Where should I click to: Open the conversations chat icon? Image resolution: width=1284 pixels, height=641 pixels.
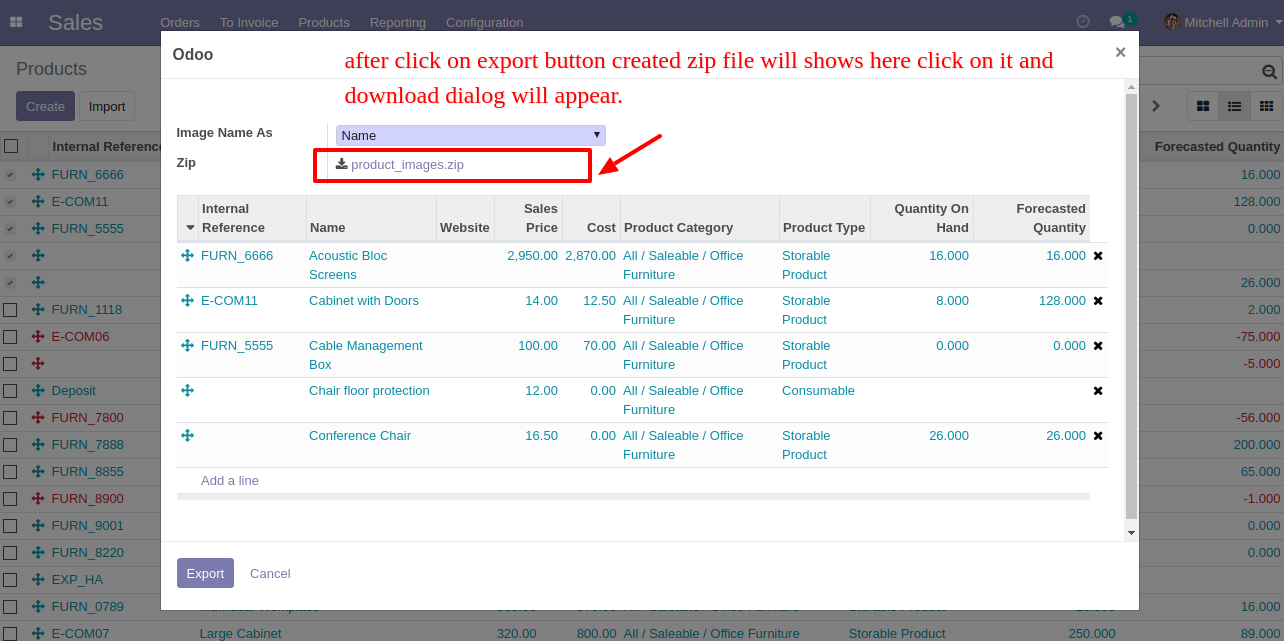point(1118,21)
